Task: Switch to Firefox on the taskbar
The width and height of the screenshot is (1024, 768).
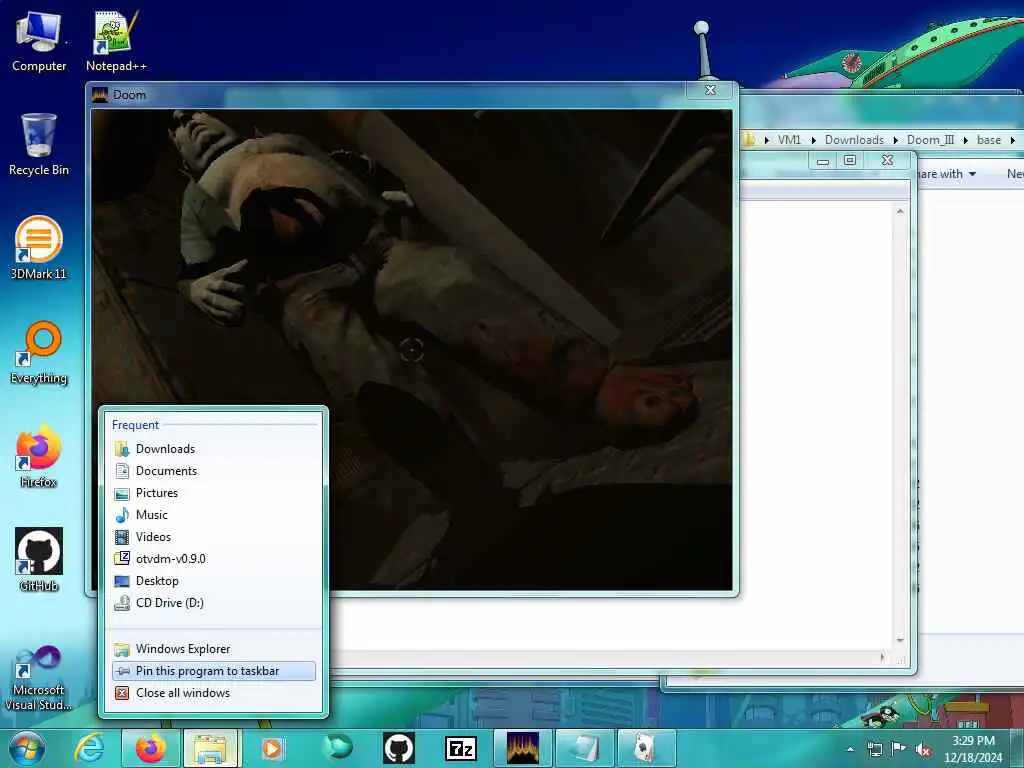Action: 150,748
